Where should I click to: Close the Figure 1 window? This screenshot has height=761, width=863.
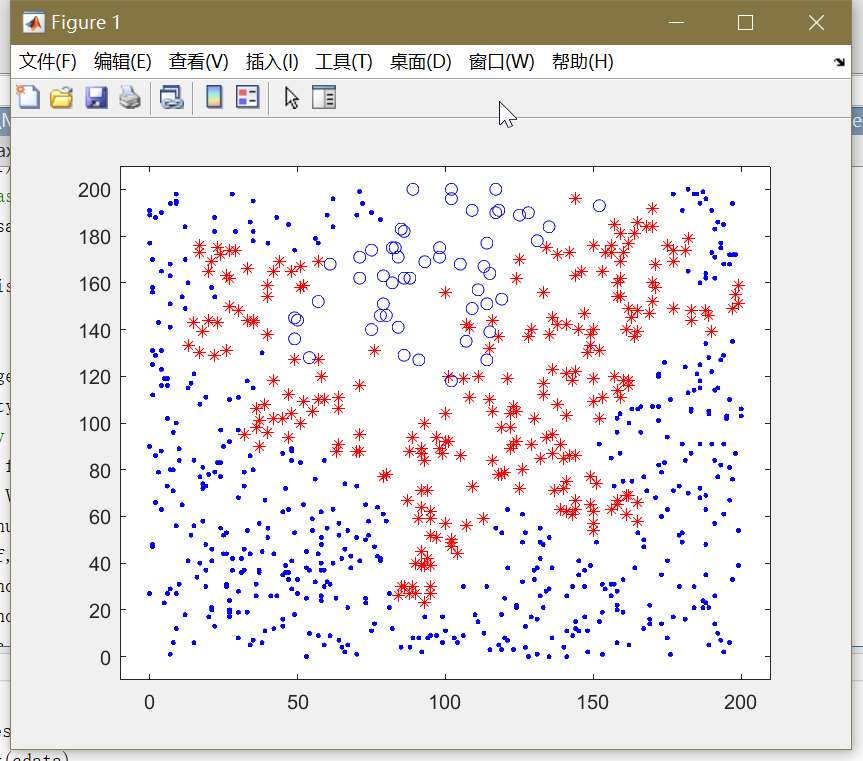[816, 23]
